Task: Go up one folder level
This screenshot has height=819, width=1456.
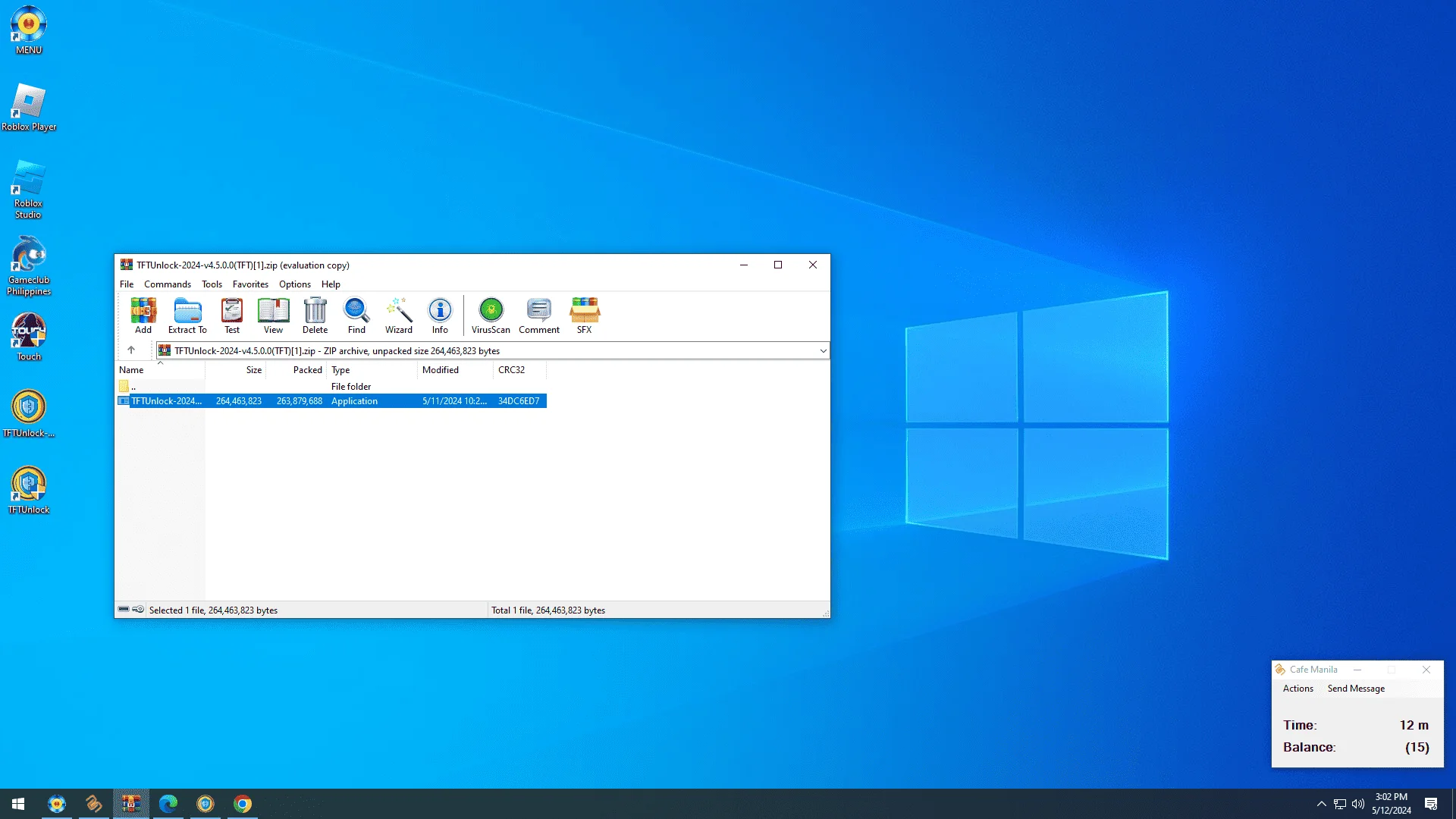Action: tap(131, 350)
